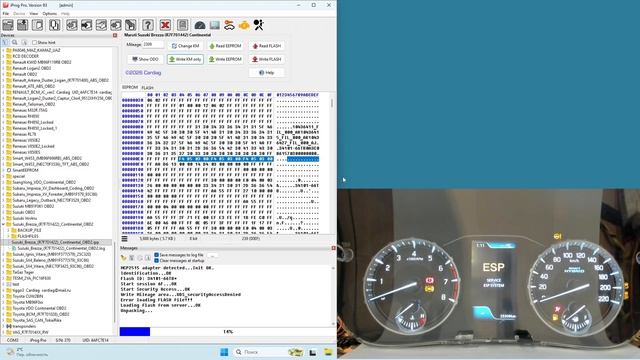Click the Change KM button
The width and height of the screenshot is (640, 360).
185,46
